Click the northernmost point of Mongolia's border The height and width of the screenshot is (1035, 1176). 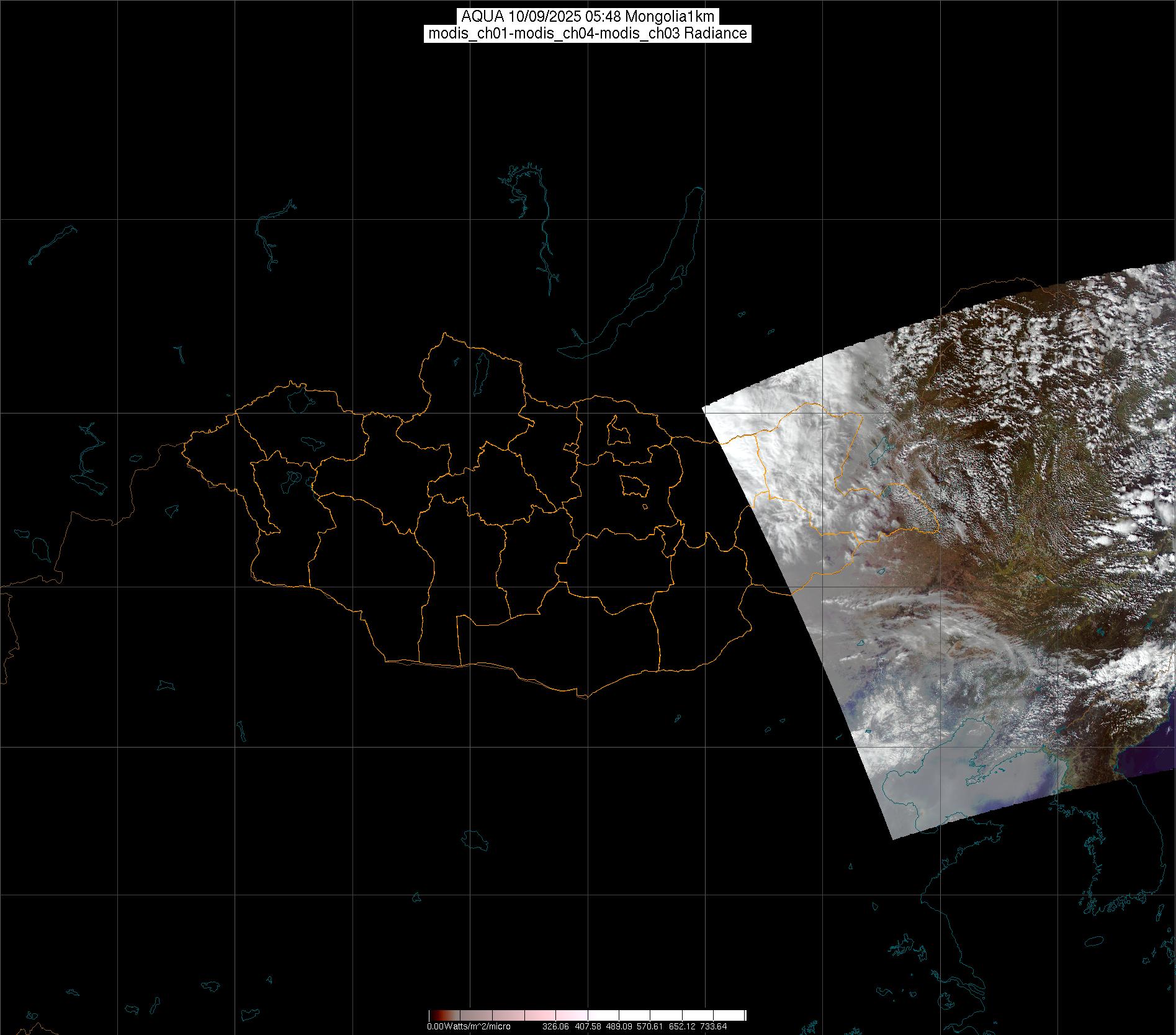pos(444,333)
